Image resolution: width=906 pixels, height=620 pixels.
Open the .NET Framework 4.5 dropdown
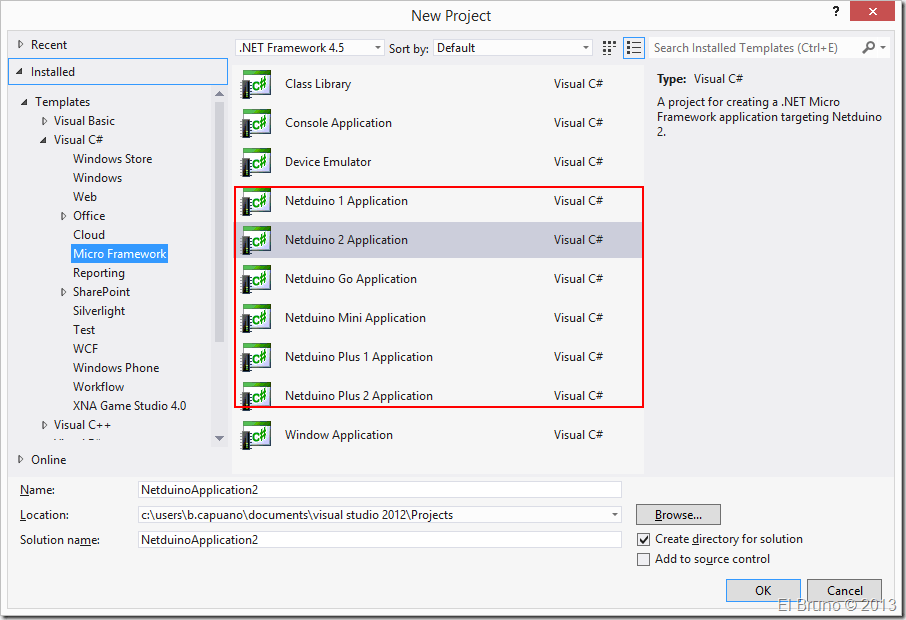click(310, 48)
